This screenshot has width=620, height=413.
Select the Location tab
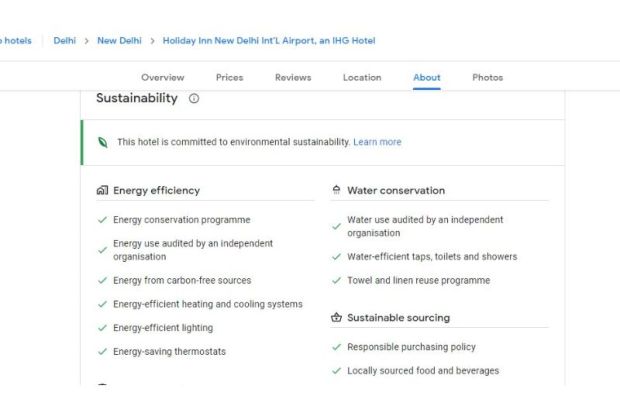pos(362,78)
